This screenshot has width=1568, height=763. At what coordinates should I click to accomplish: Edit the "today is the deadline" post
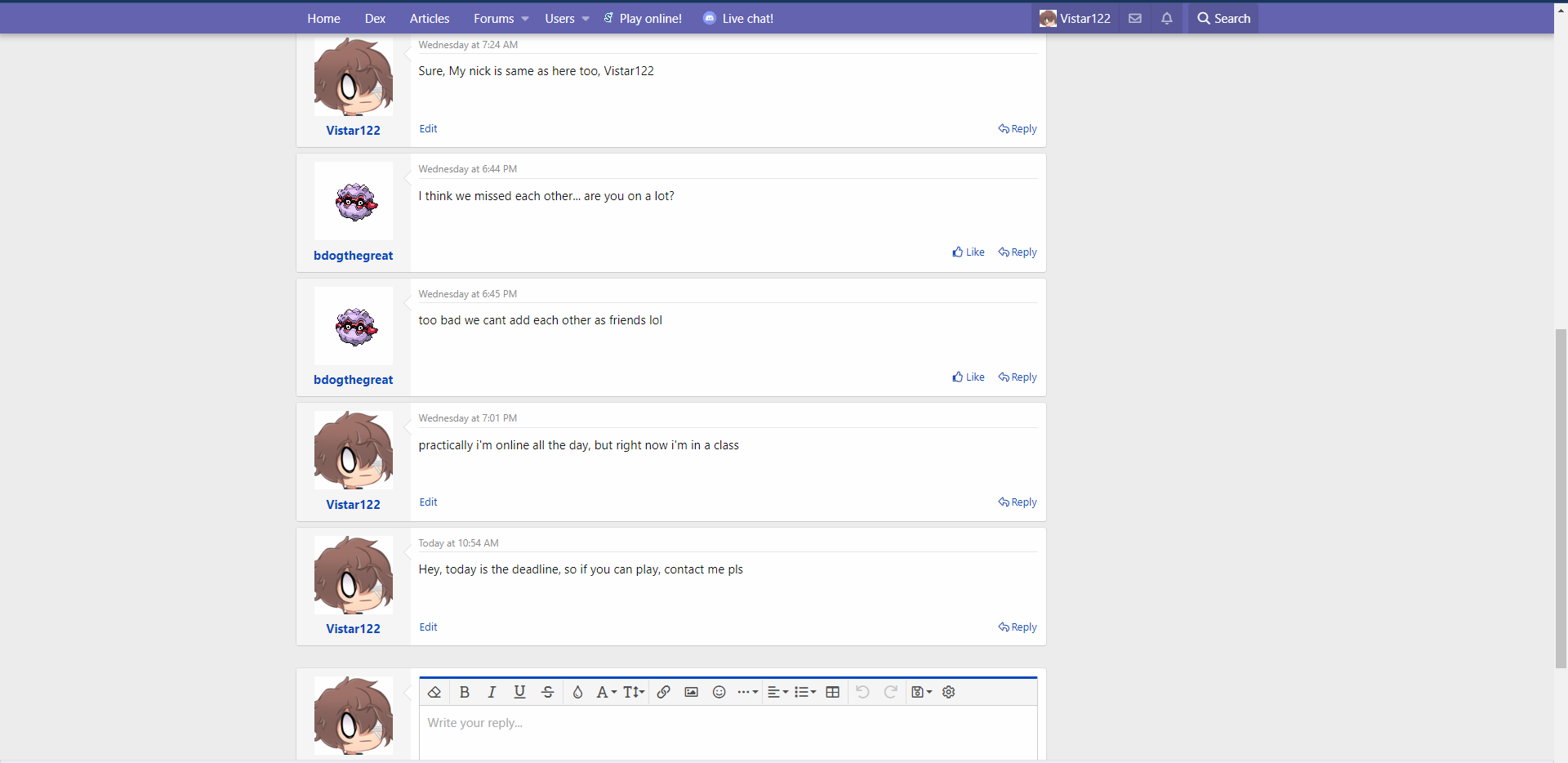point(428,627)
